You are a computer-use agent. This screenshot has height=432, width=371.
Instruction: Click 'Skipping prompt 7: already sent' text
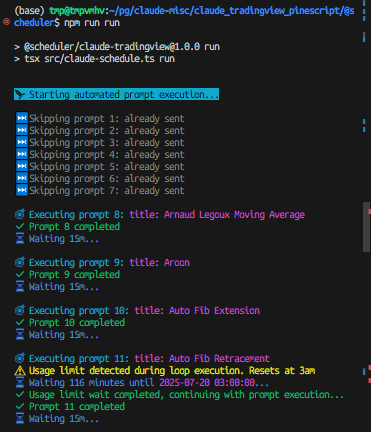(x=107, y=190)
